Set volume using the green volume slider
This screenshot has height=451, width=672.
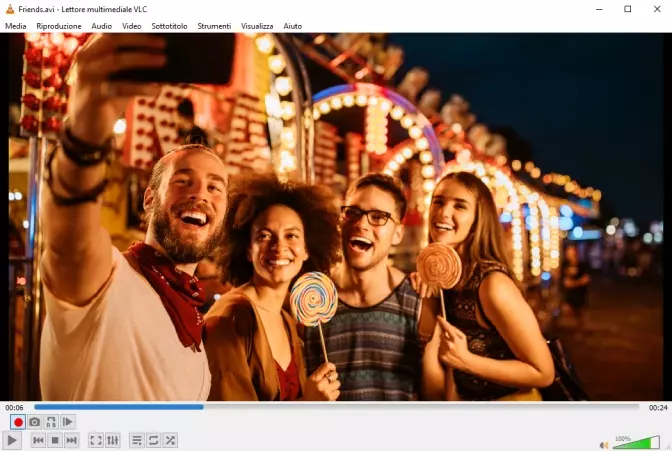636,442
